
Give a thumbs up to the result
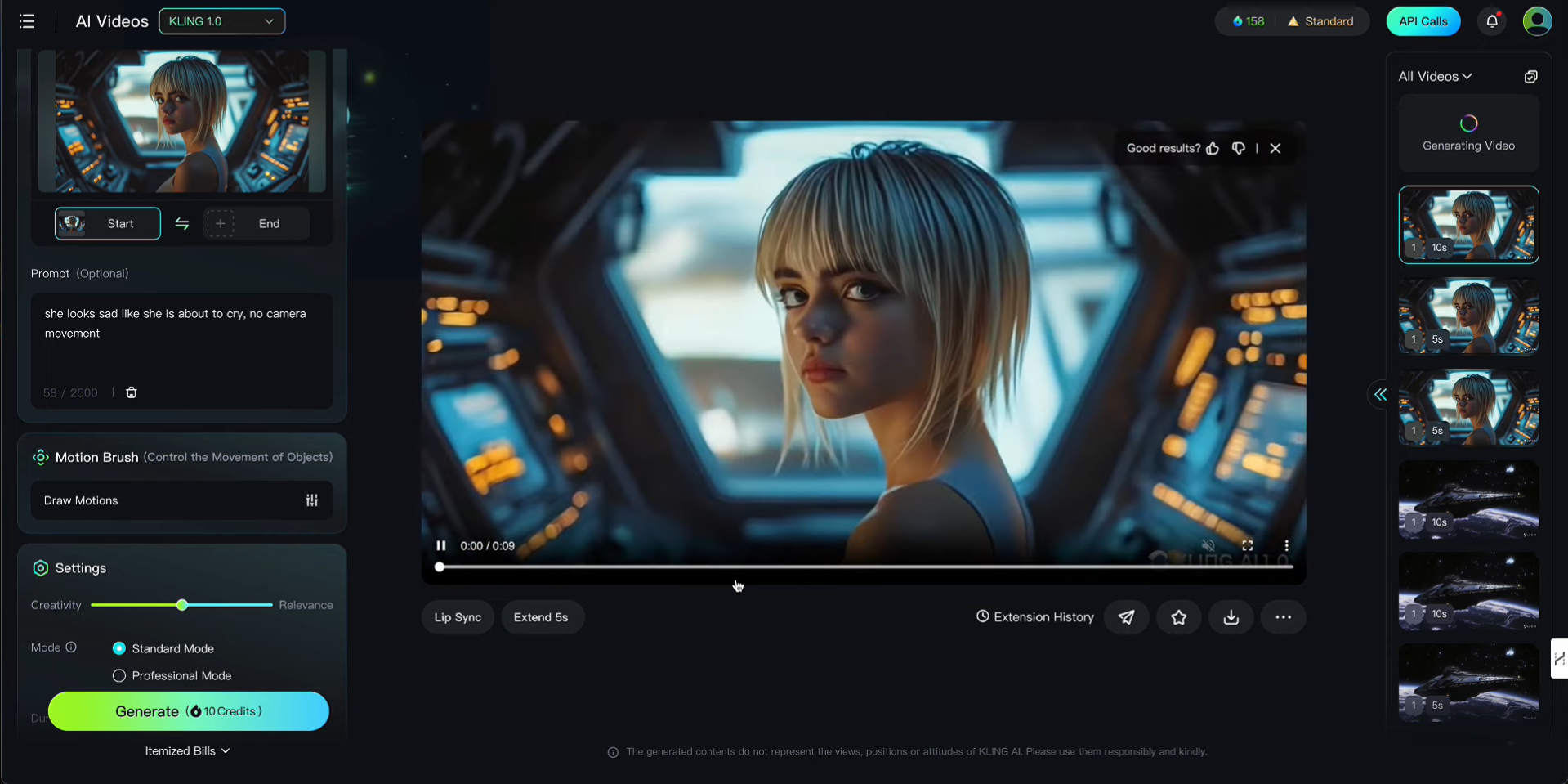(1213, 148)
